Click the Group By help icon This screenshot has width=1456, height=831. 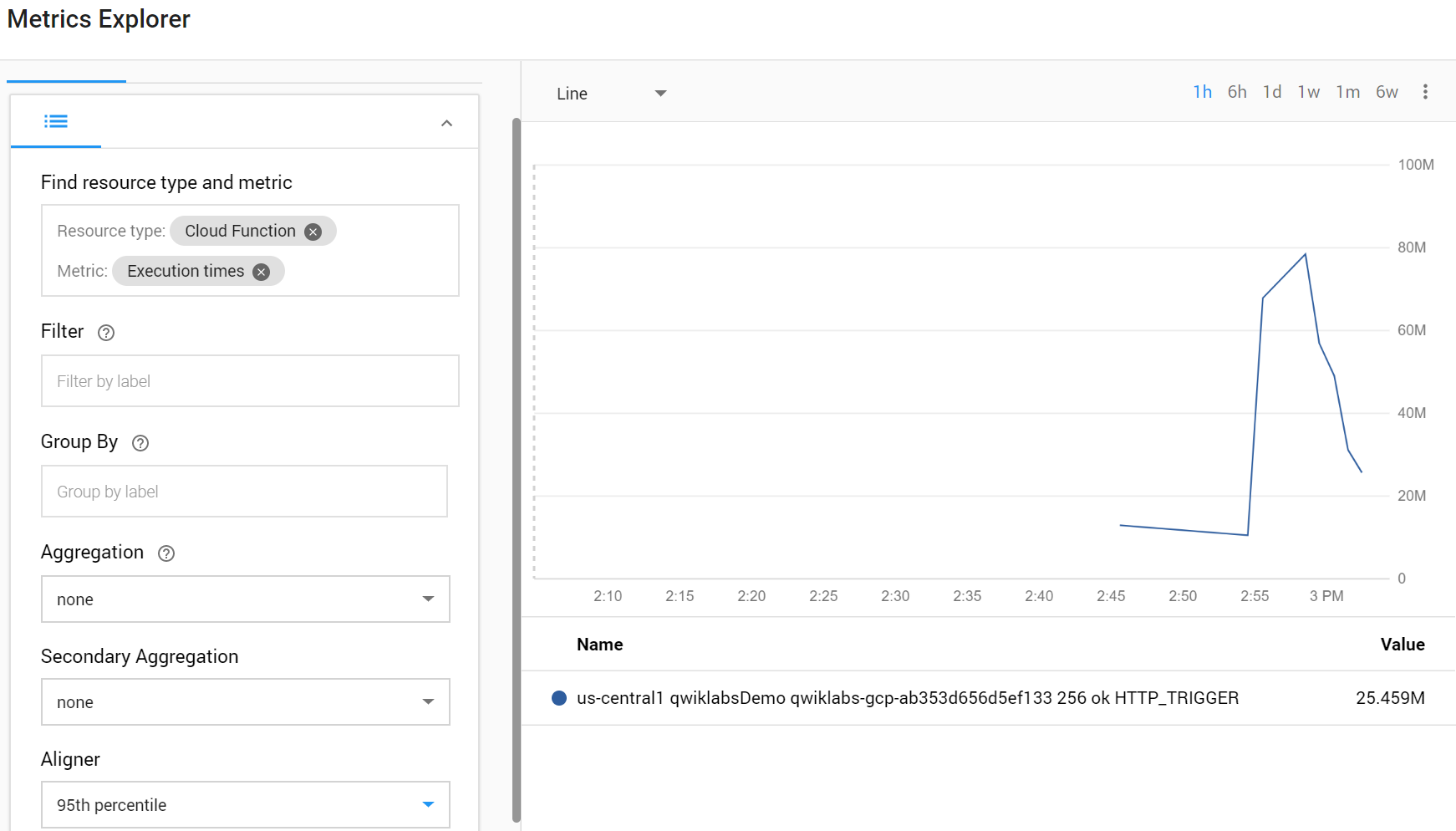click(x=140, y=443)
